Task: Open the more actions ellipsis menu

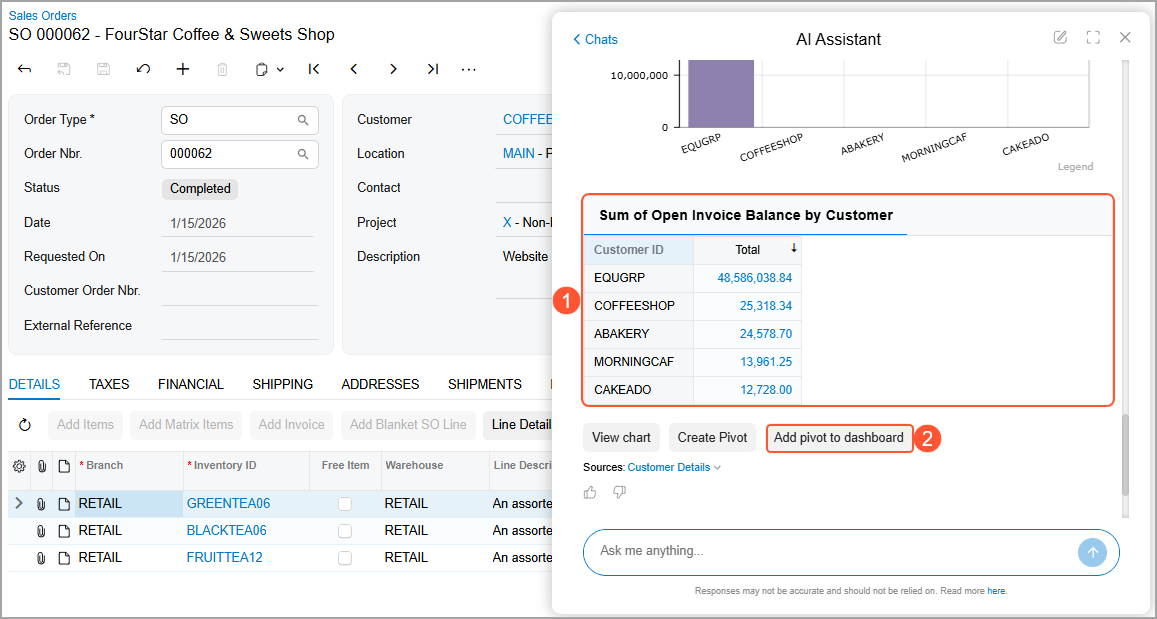Action: pos(469,69)
